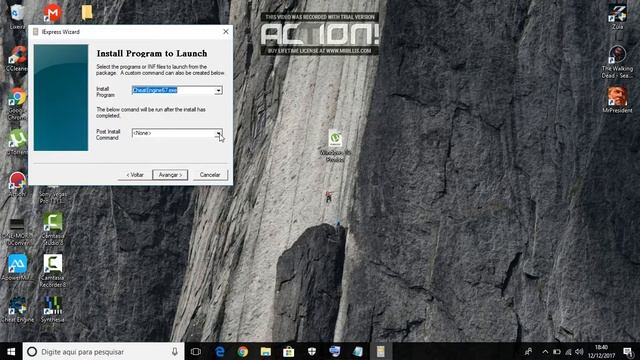Open the Action! desktop shortcut icon
Screen dimensions: 640x360
point(17,184)
